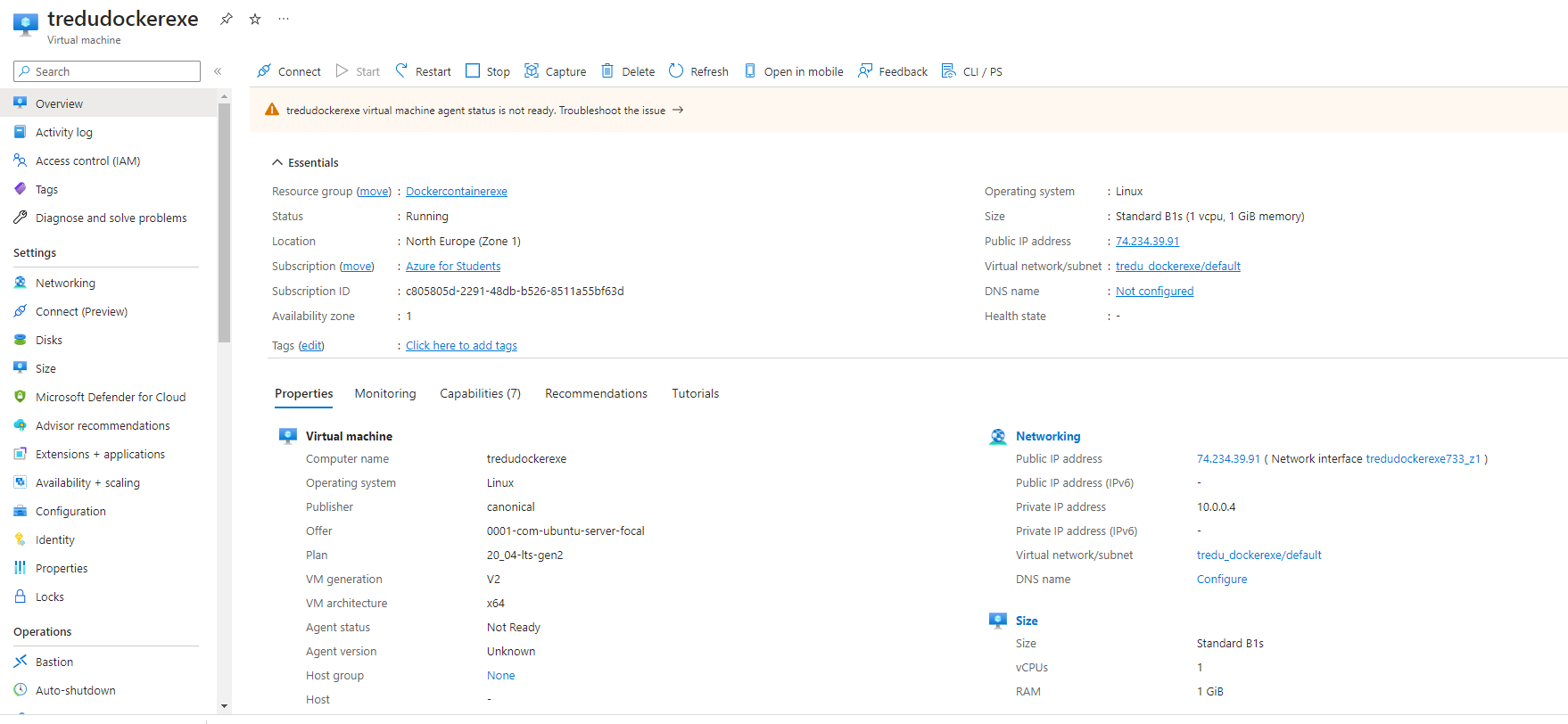Switch to the Capabilities (7) tab

[480, 394]
